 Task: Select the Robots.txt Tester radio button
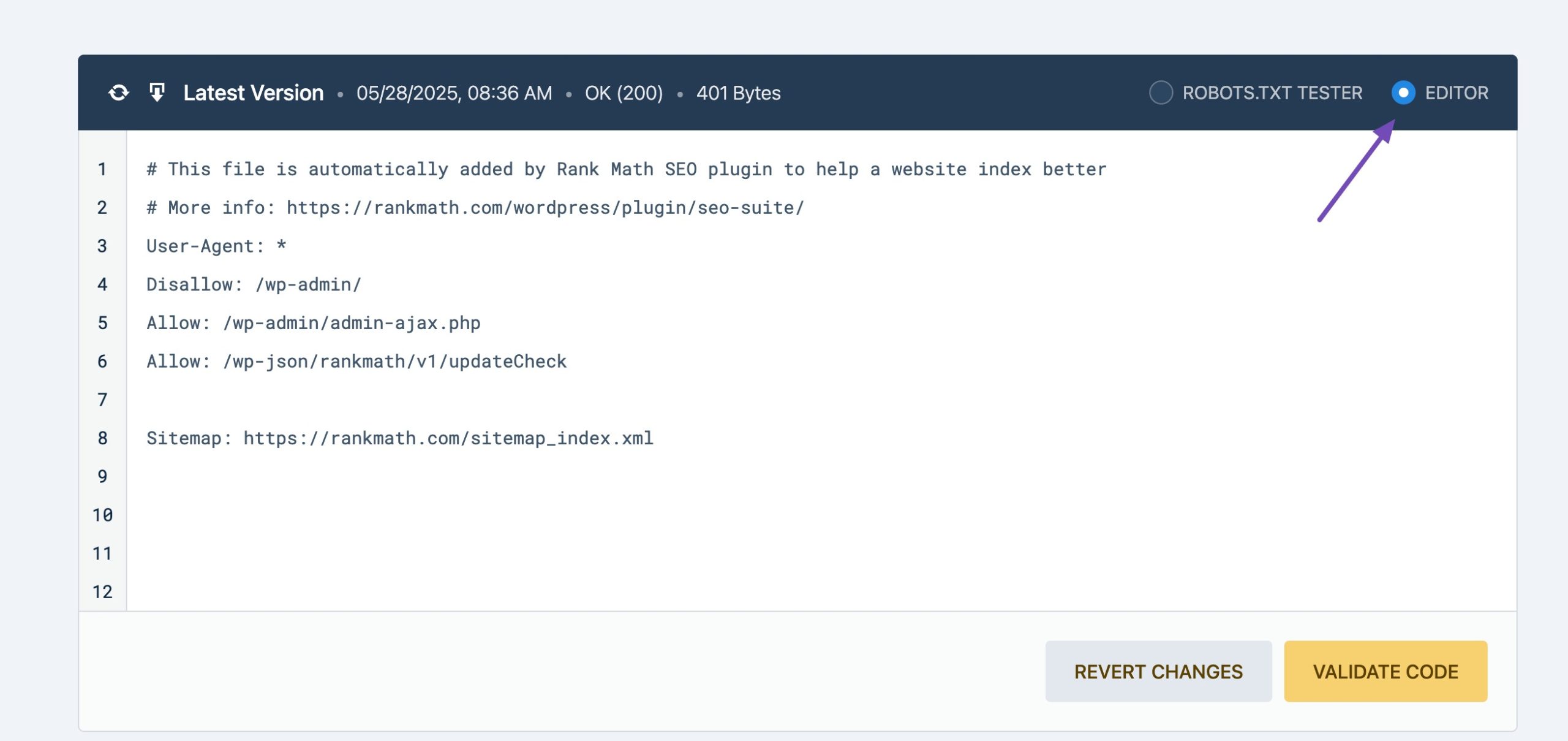1161,93
